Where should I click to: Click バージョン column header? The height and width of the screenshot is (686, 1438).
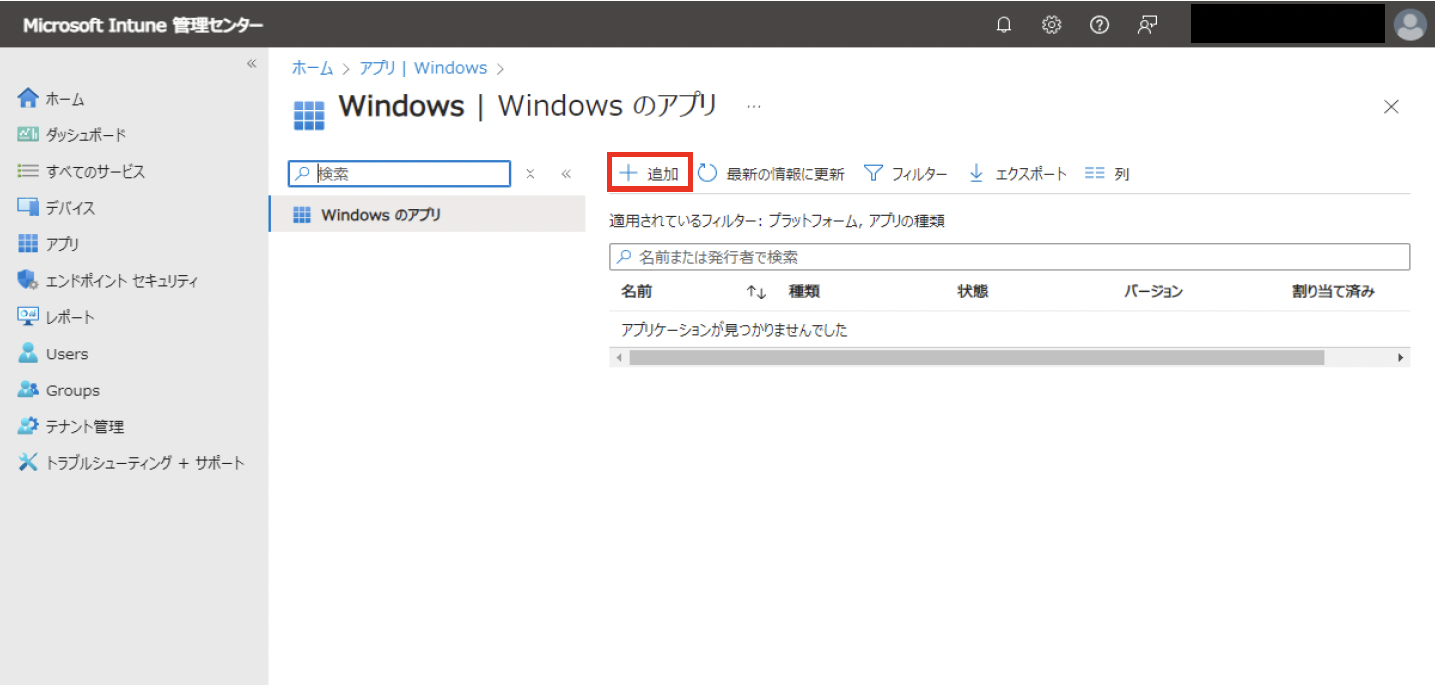[x=1153, y=292]
